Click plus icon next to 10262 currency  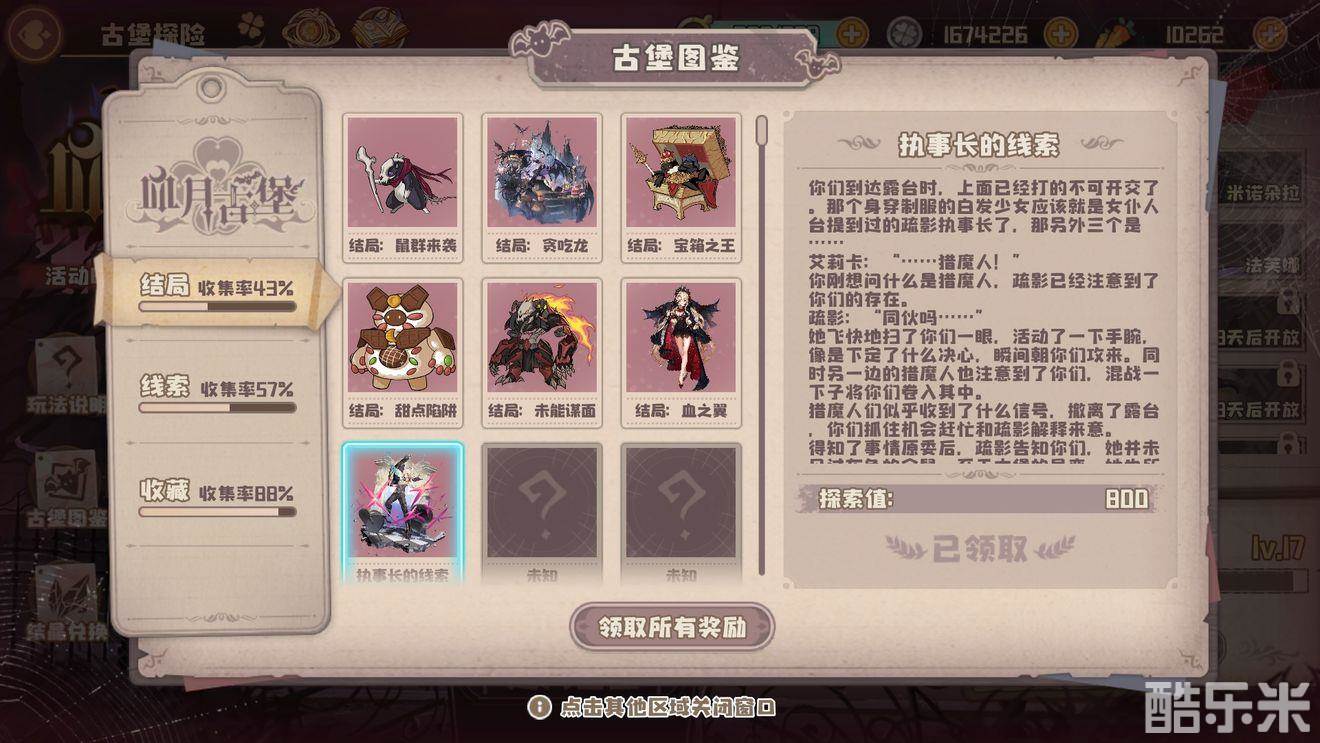click(1270, 34)
